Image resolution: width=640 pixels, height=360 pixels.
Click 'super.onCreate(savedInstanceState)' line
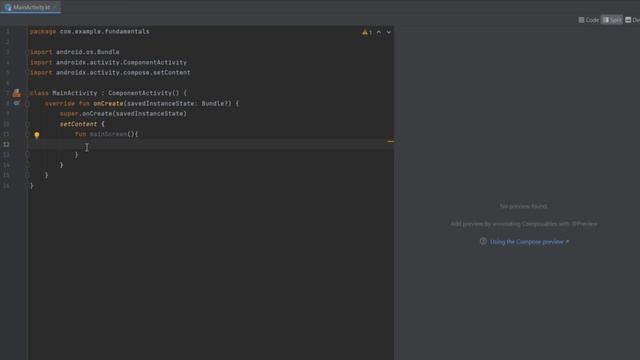[123, 114]
